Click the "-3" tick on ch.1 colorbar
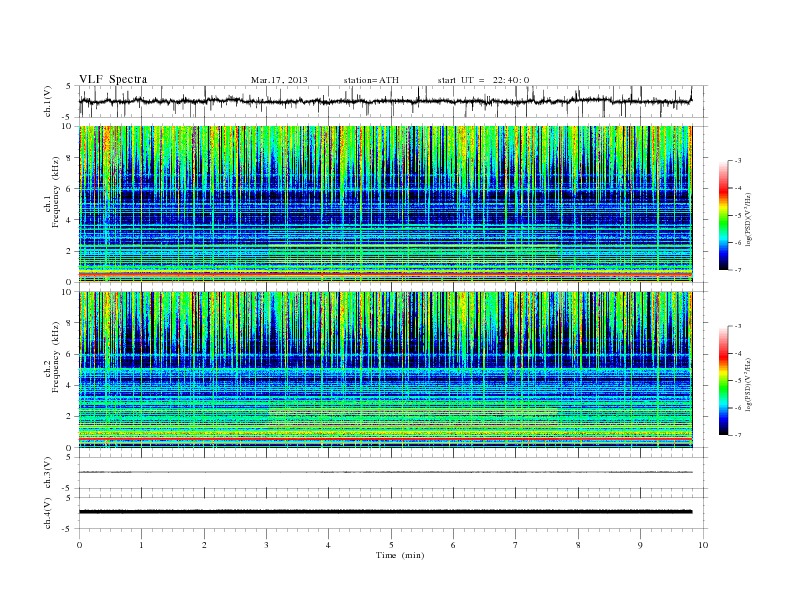The height and width of the screenshot is (612, 792). [738, 161]
